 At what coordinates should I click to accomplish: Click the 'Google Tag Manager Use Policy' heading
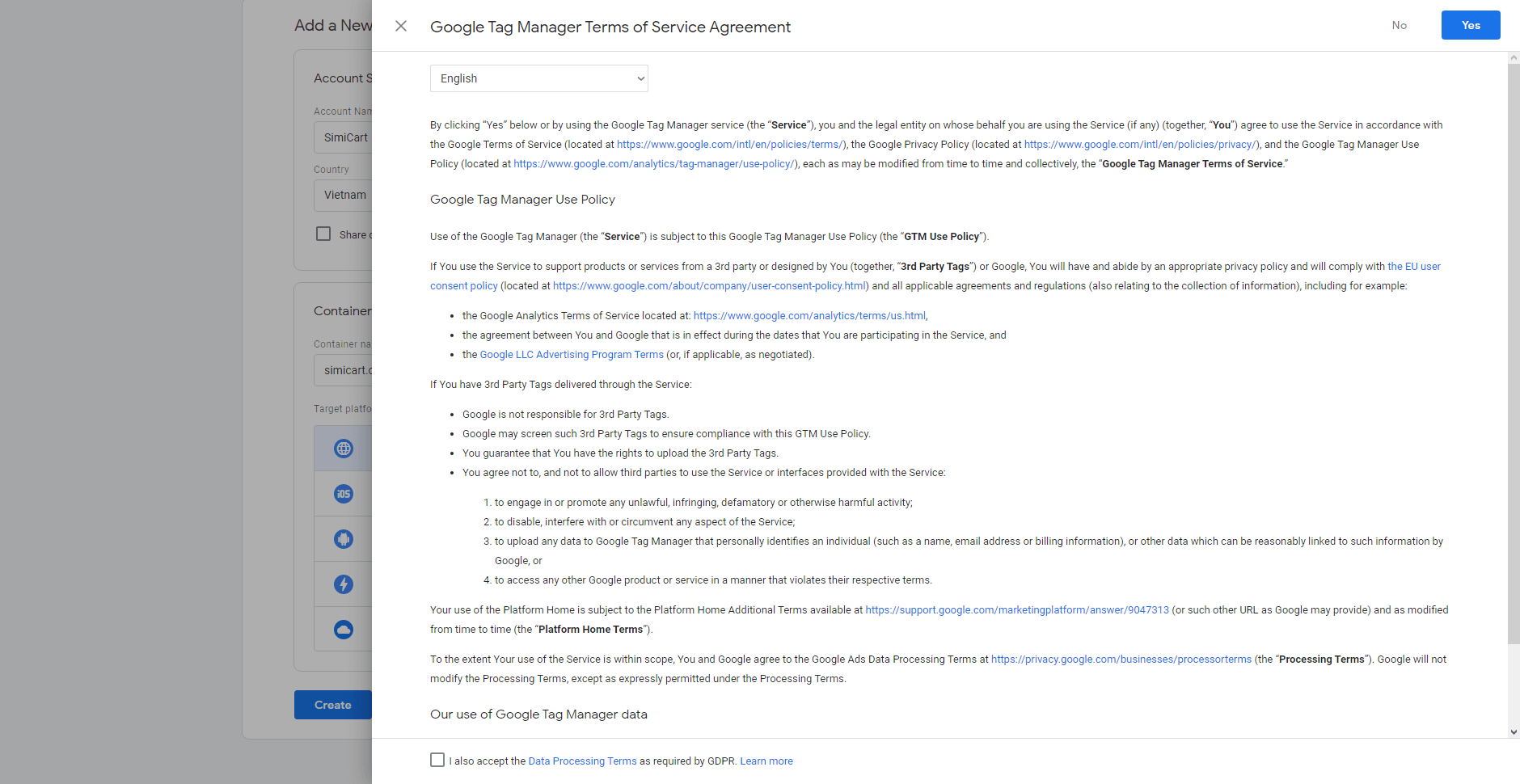point(522,200)
